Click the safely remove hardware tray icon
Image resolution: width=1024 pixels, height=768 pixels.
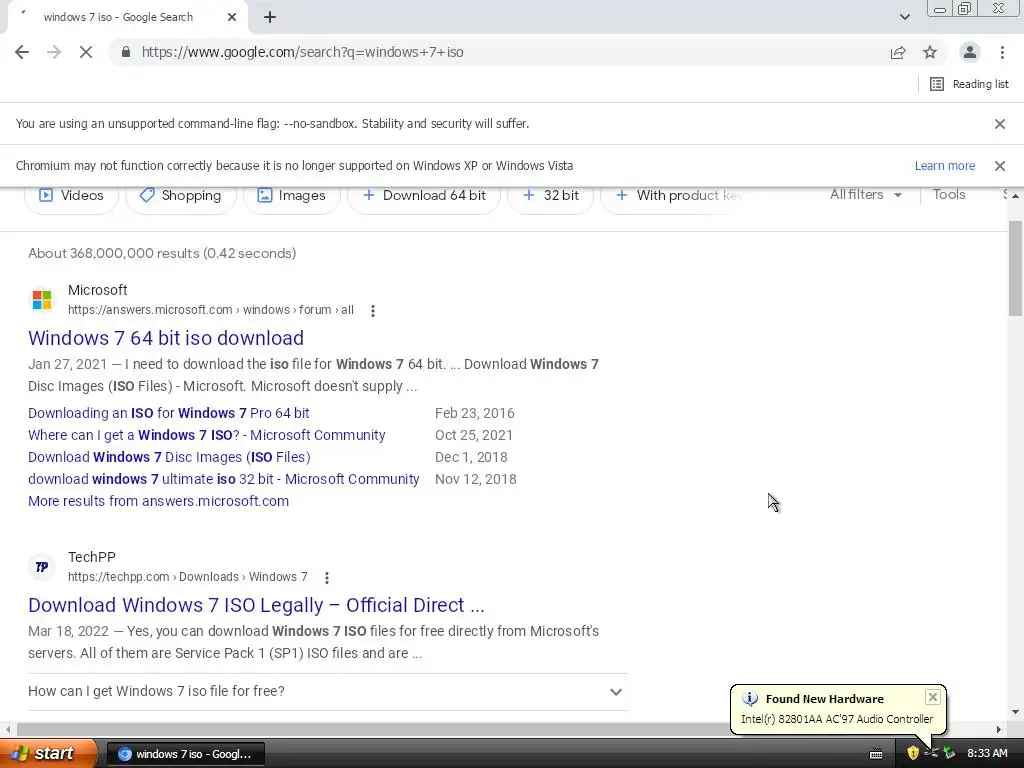(949, 754)
